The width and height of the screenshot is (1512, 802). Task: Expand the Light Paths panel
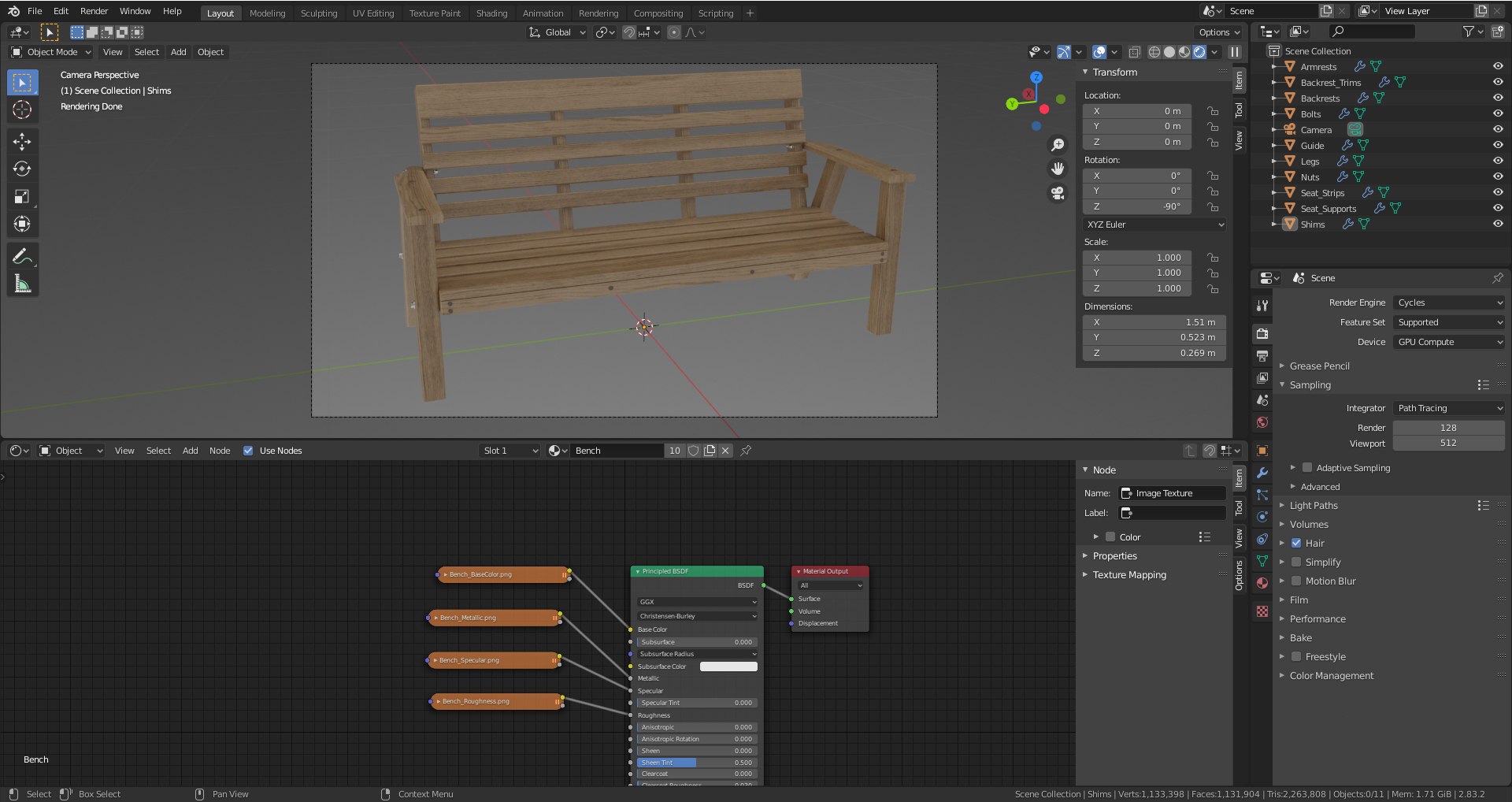(x=1314, y=506)
